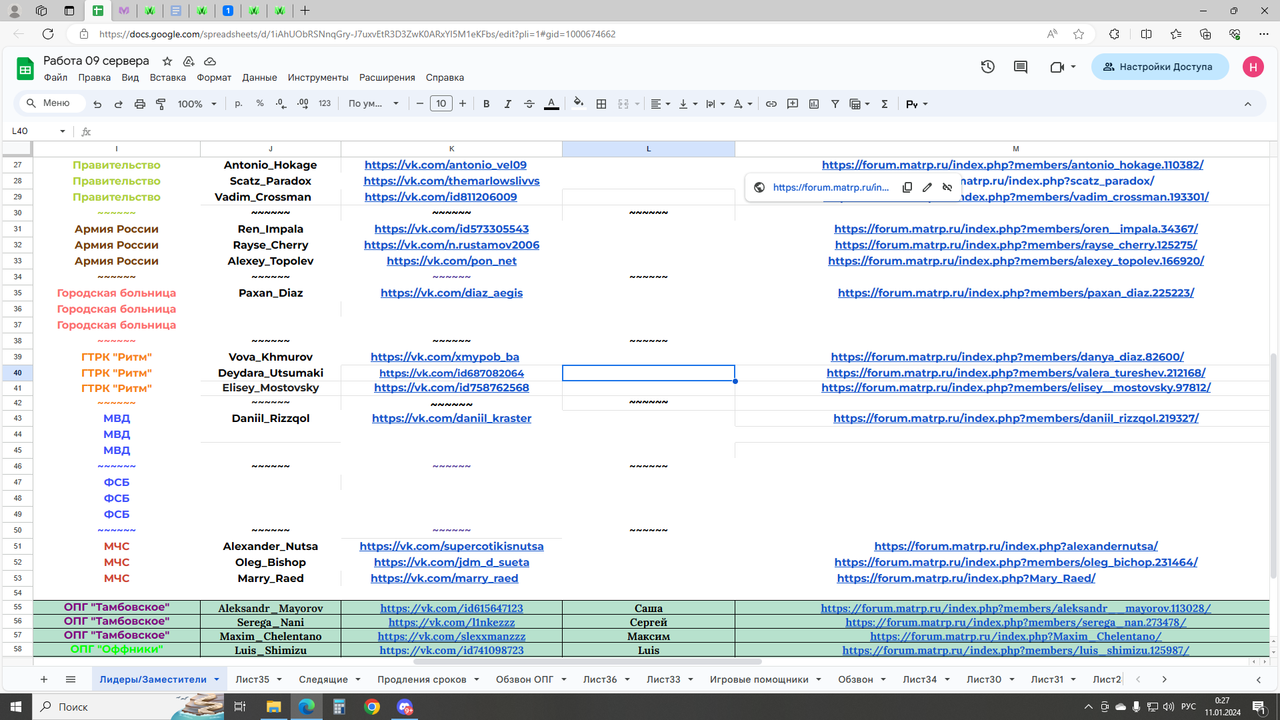
Task: Select the text color tool
Action: point(551,103)
